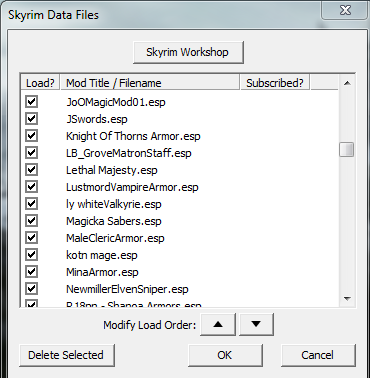Select Knight Of Thorns Armor.esp row text
Screen dimensions: 370x378
coord(133,136)
